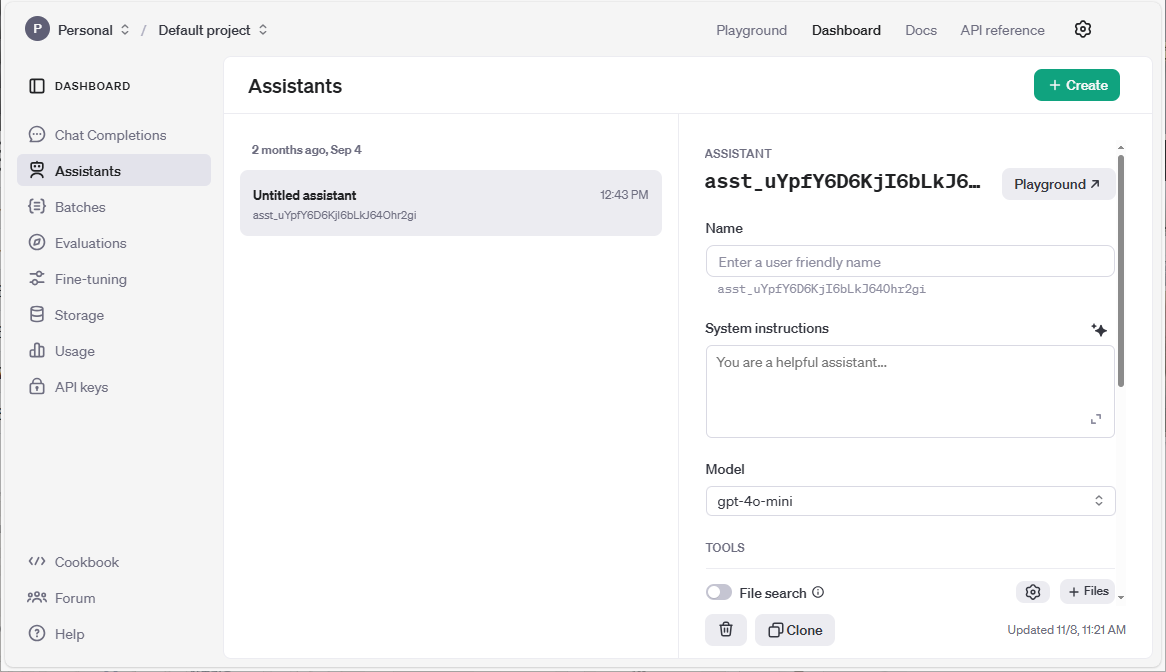Viewport: 1166px width, 672px height.
Task: Open the settings gear in top navigation
Action: point(1083,30)
